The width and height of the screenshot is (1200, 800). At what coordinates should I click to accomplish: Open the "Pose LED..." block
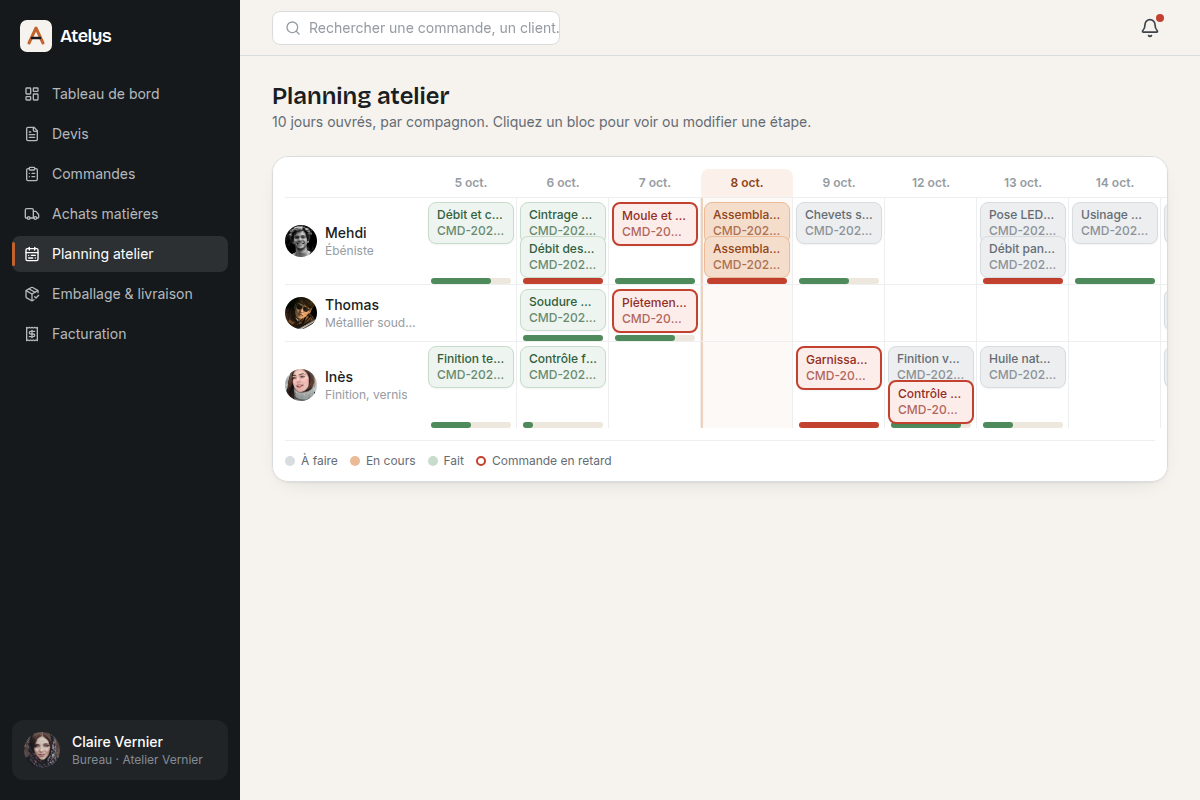[1023, 219]
